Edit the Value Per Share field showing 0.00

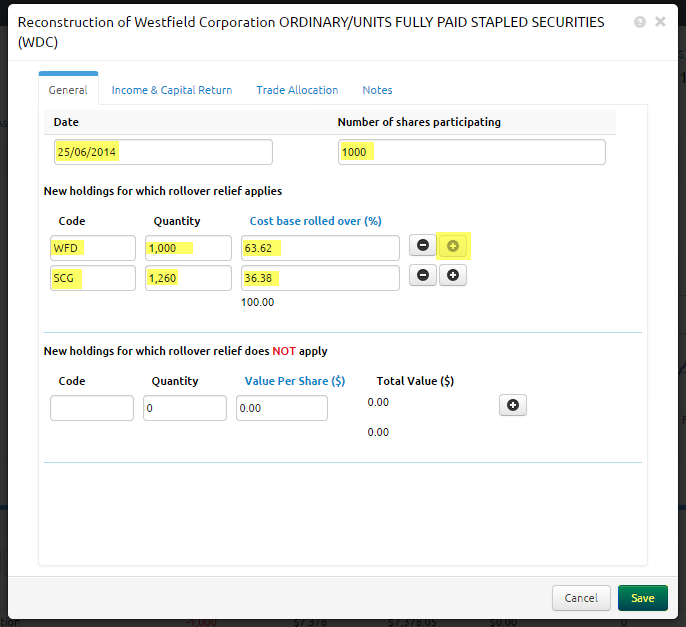[282, 408]
